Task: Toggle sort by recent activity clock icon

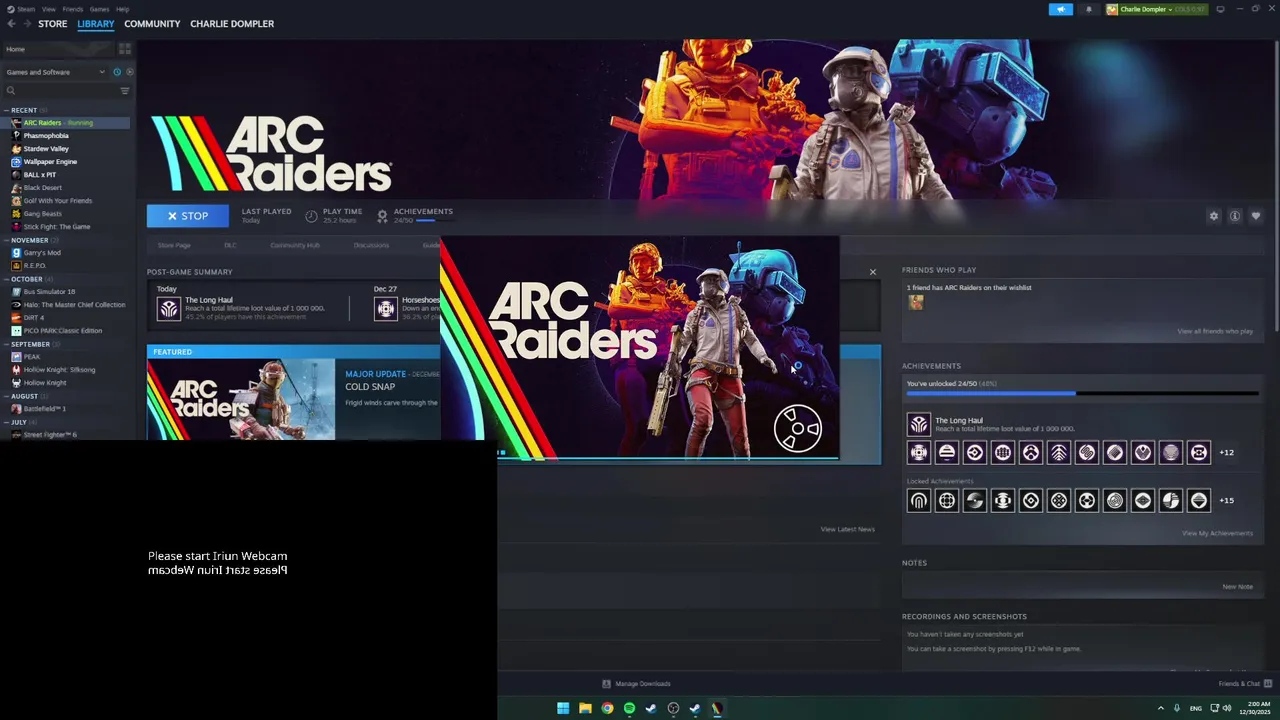Action: pos(117,72)
